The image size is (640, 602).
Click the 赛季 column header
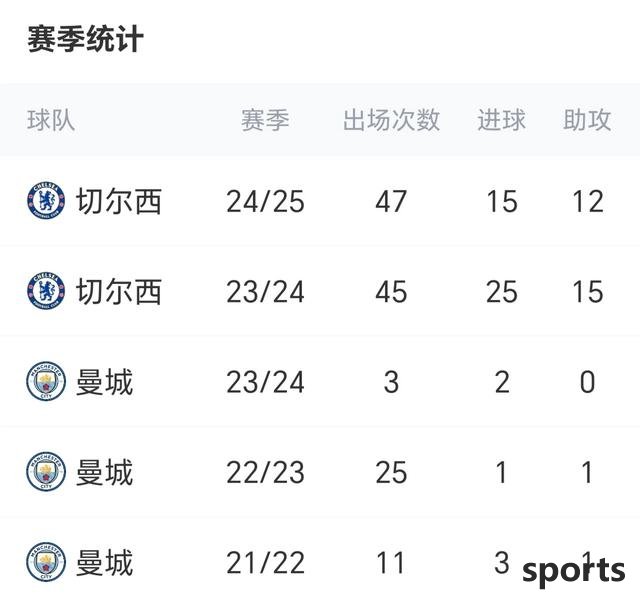pos(265,120)
